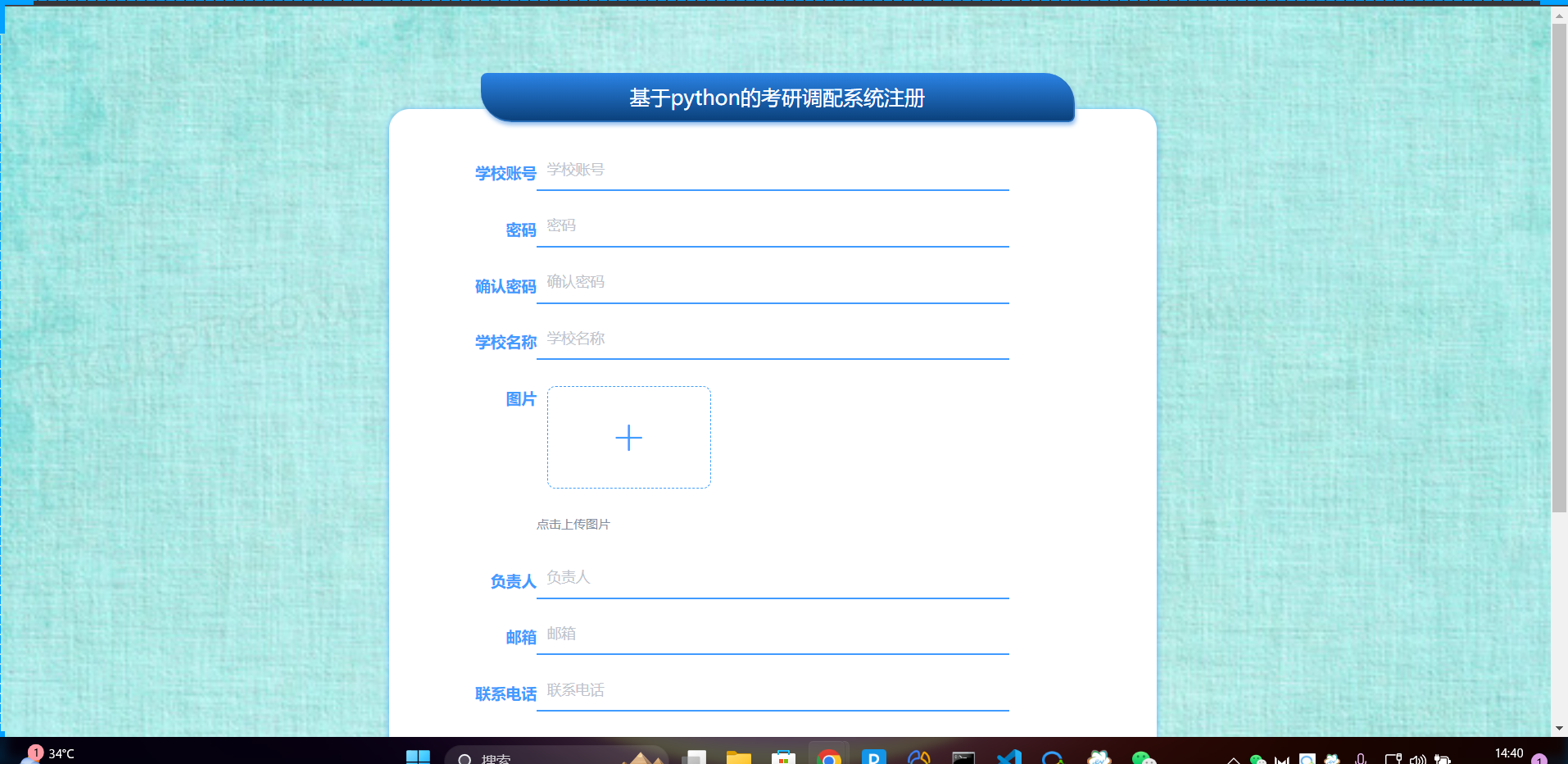
Task: Focus the 负责人 input field
Action: click(773, 579)
